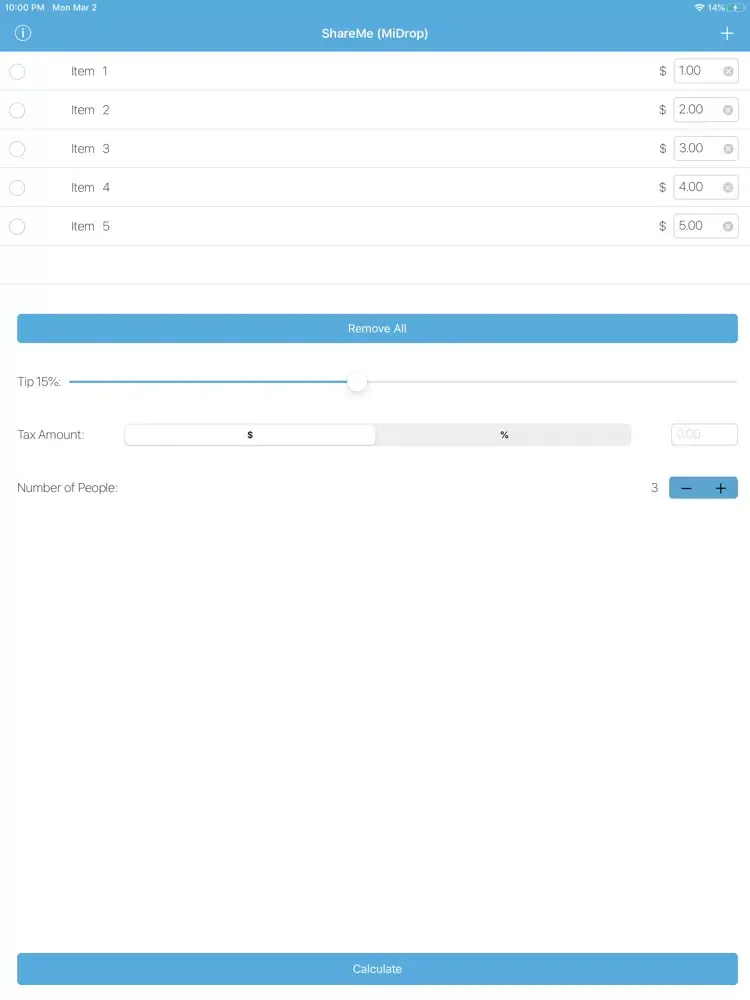Add a new item with plus icon
This screenshot has height=1000, width=750.
726,33
